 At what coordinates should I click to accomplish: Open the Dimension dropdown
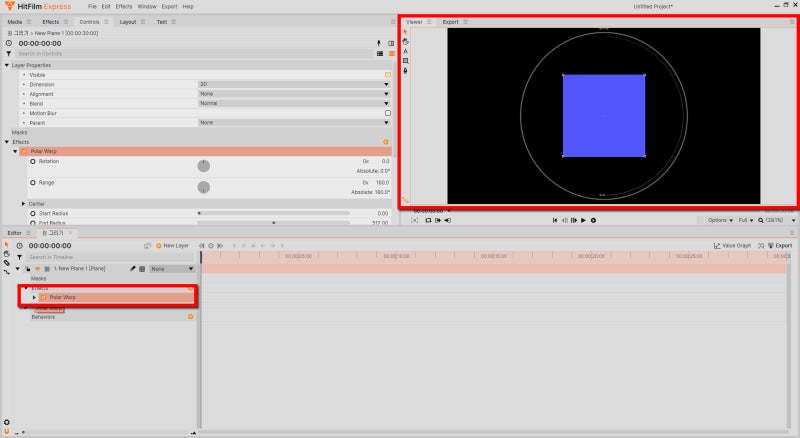tap(294, 84)
